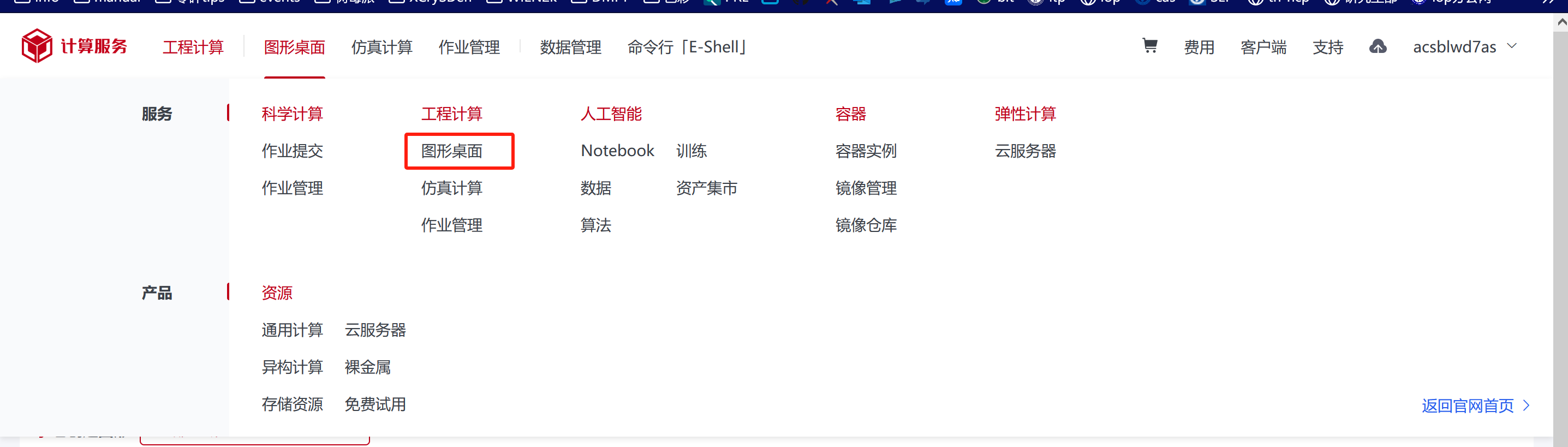Screen dimensions: 1568x447
Task: Click the cloud upload icon
Action: click(x=1378, y=46)
